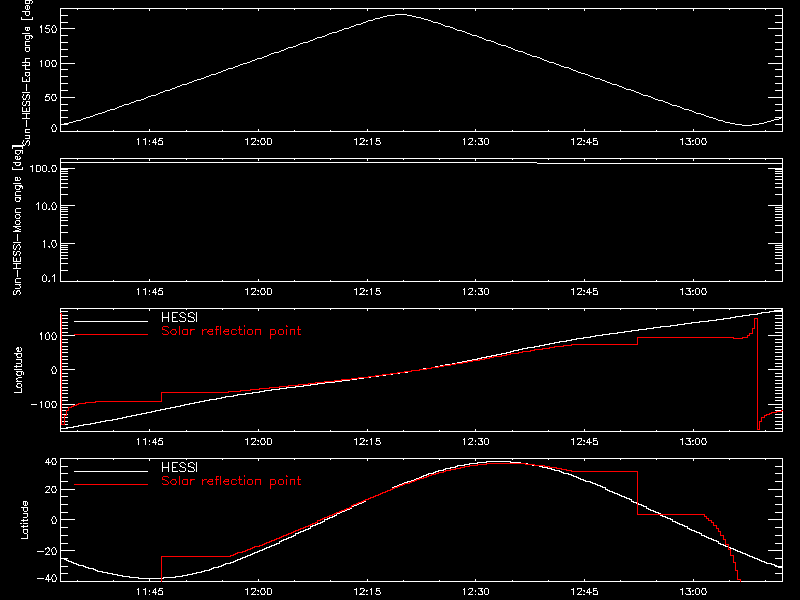Click Solar reflection point legend in Longitude panel
Screen dimensions: 800x600
(231, 331)
